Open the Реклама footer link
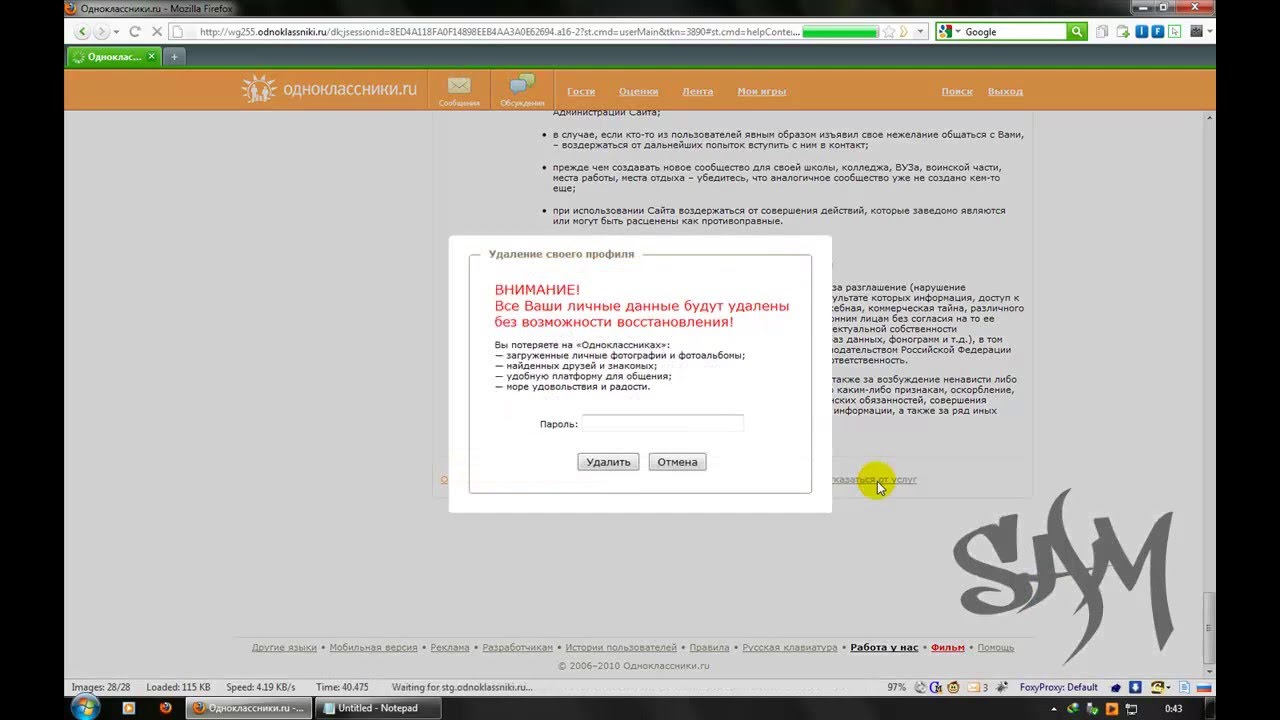Image resolution: width=1280 pixels, height=720 pixels. 450,647
